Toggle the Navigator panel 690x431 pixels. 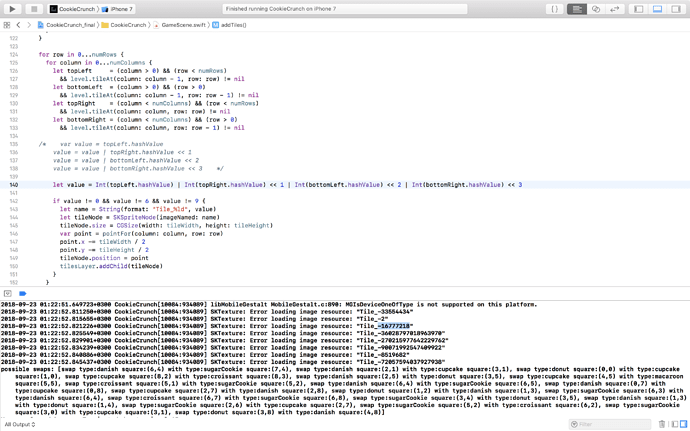tap(639, 9)
